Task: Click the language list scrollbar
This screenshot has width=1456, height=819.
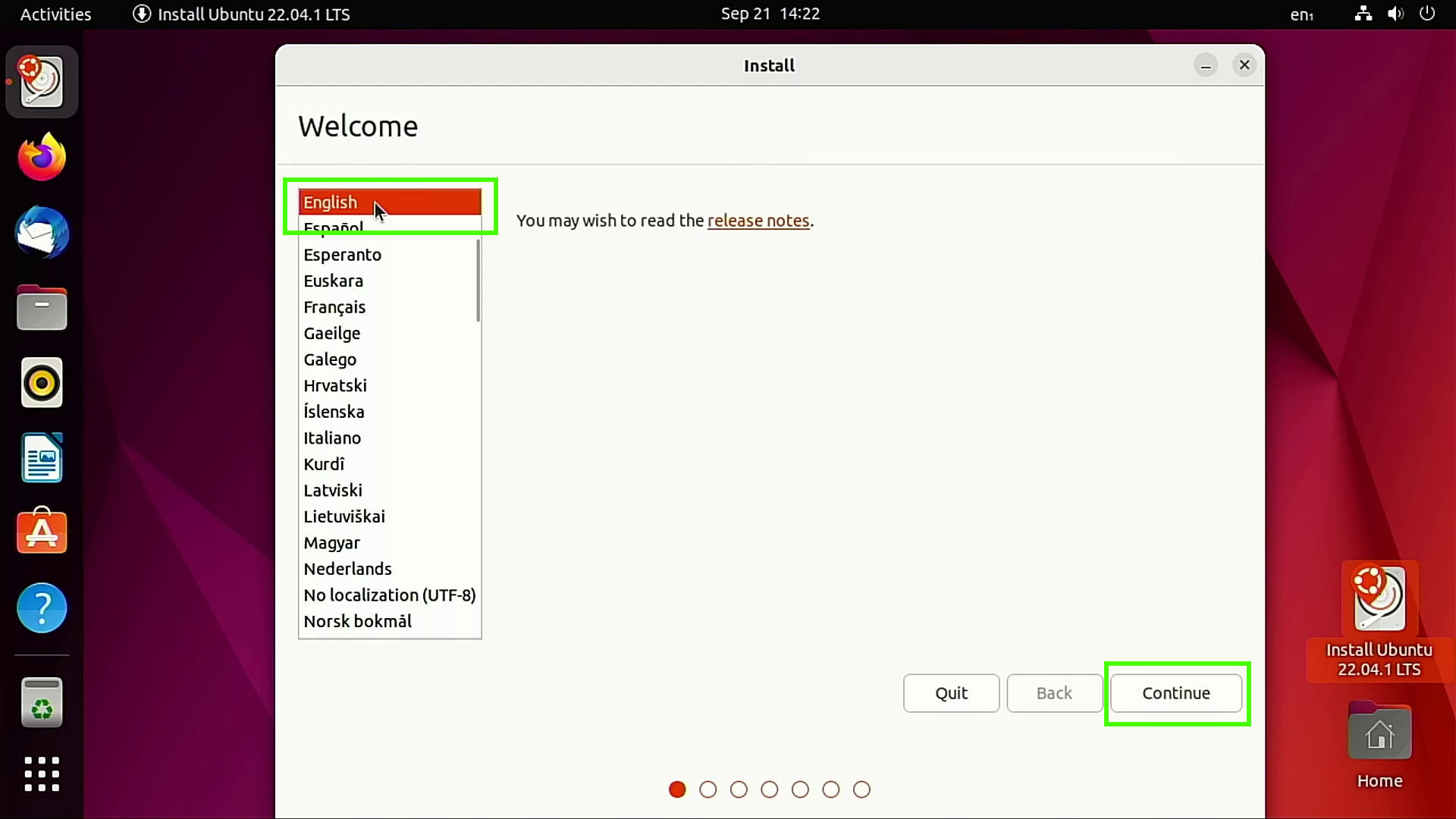Action: coord(478,280)
